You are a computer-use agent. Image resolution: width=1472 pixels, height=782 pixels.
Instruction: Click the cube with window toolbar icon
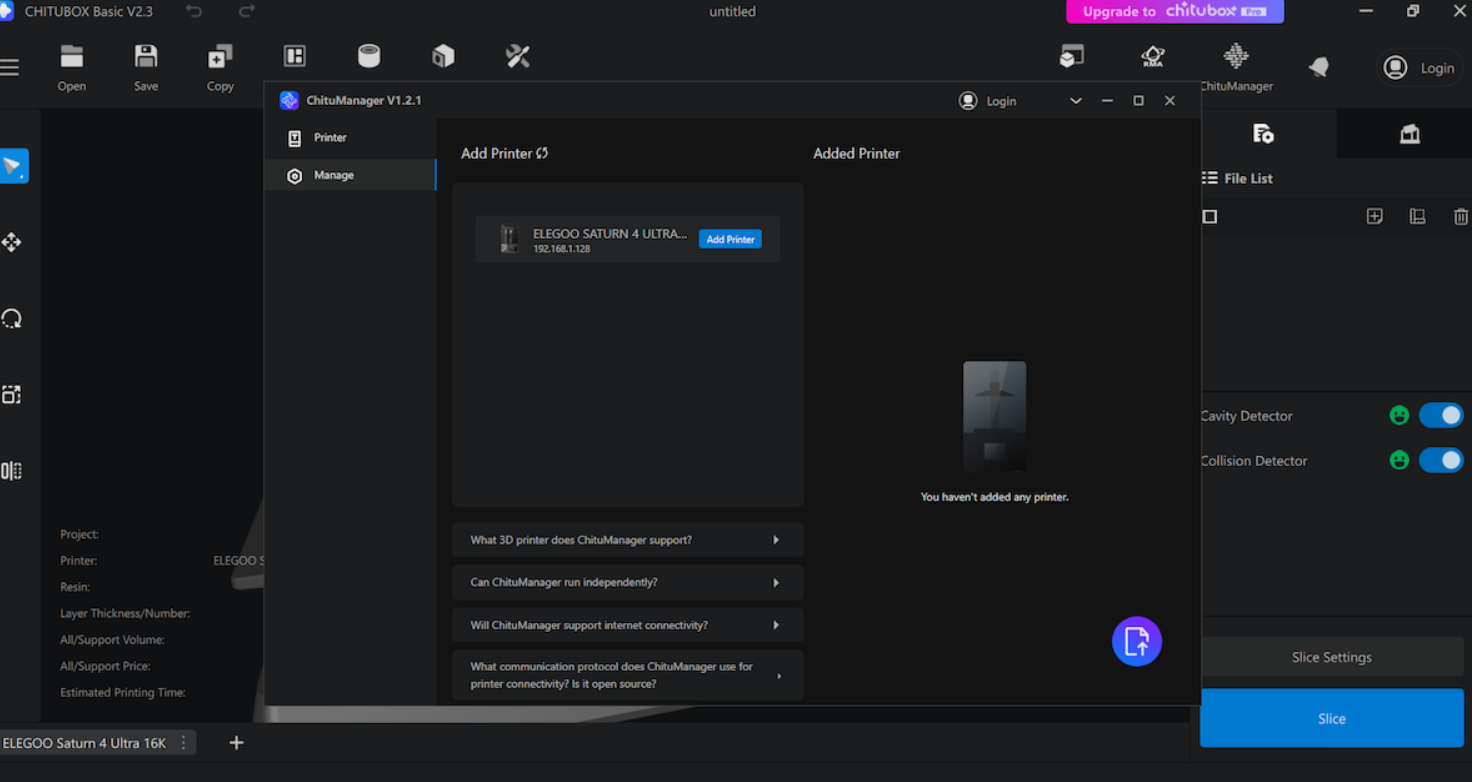(x=1072, y=56)
